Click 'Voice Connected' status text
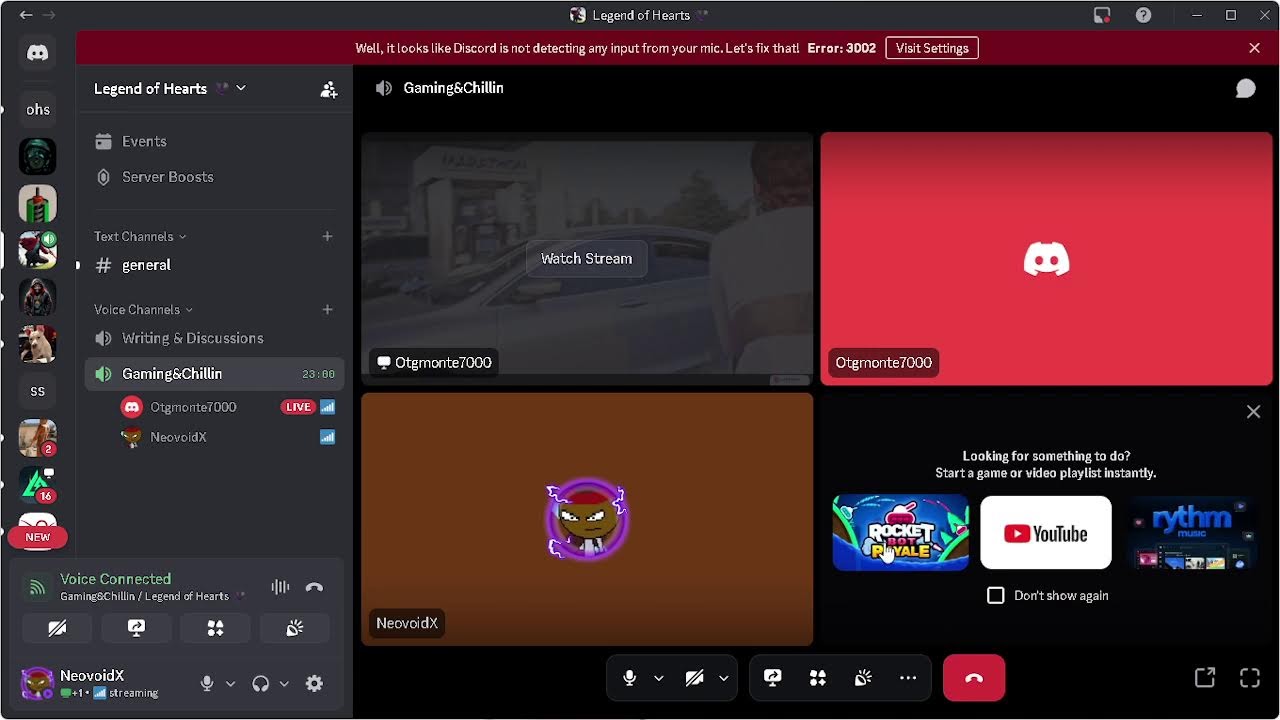Screen dimensions: 1280x720 [x=115, y=579]
